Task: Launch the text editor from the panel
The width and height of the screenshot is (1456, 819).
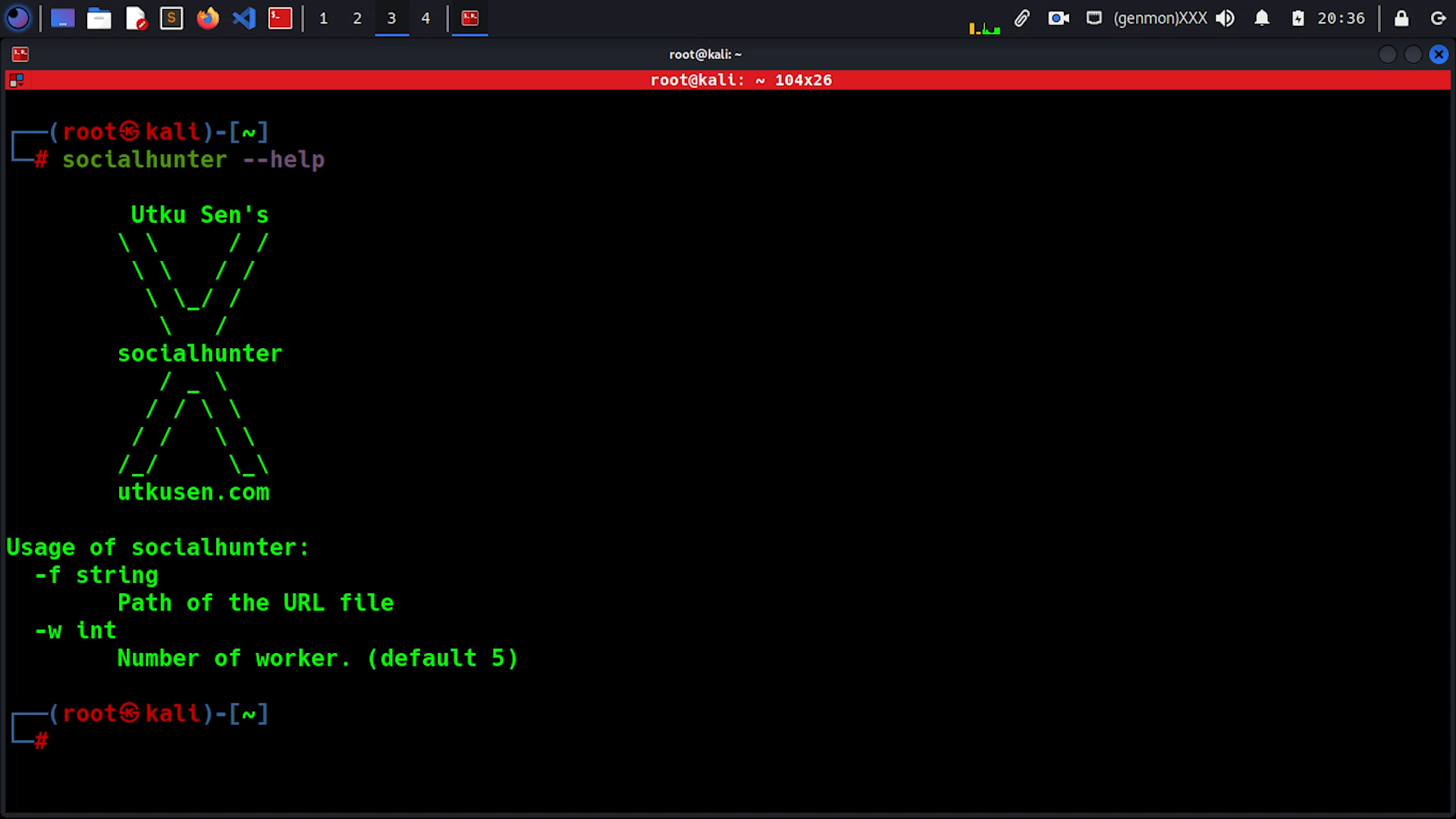Action: pyautogui.click(x=136, y=18)
